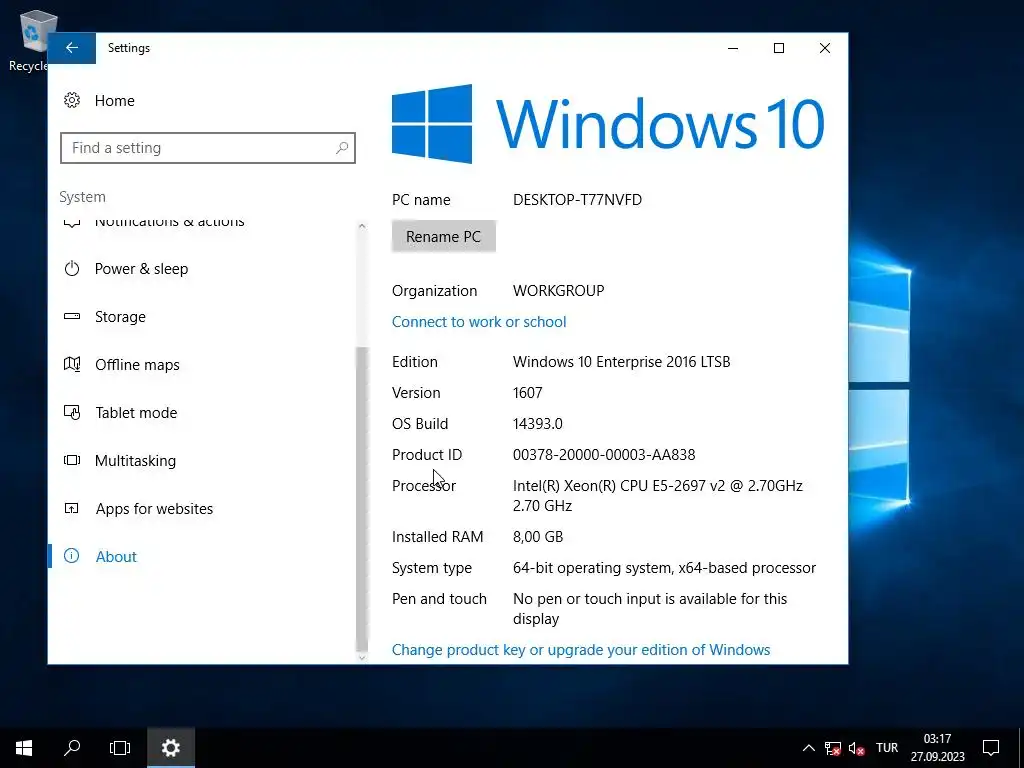The image size is (1024, 768).
Task: Click the version value 1607
Action: coord(528,393)
